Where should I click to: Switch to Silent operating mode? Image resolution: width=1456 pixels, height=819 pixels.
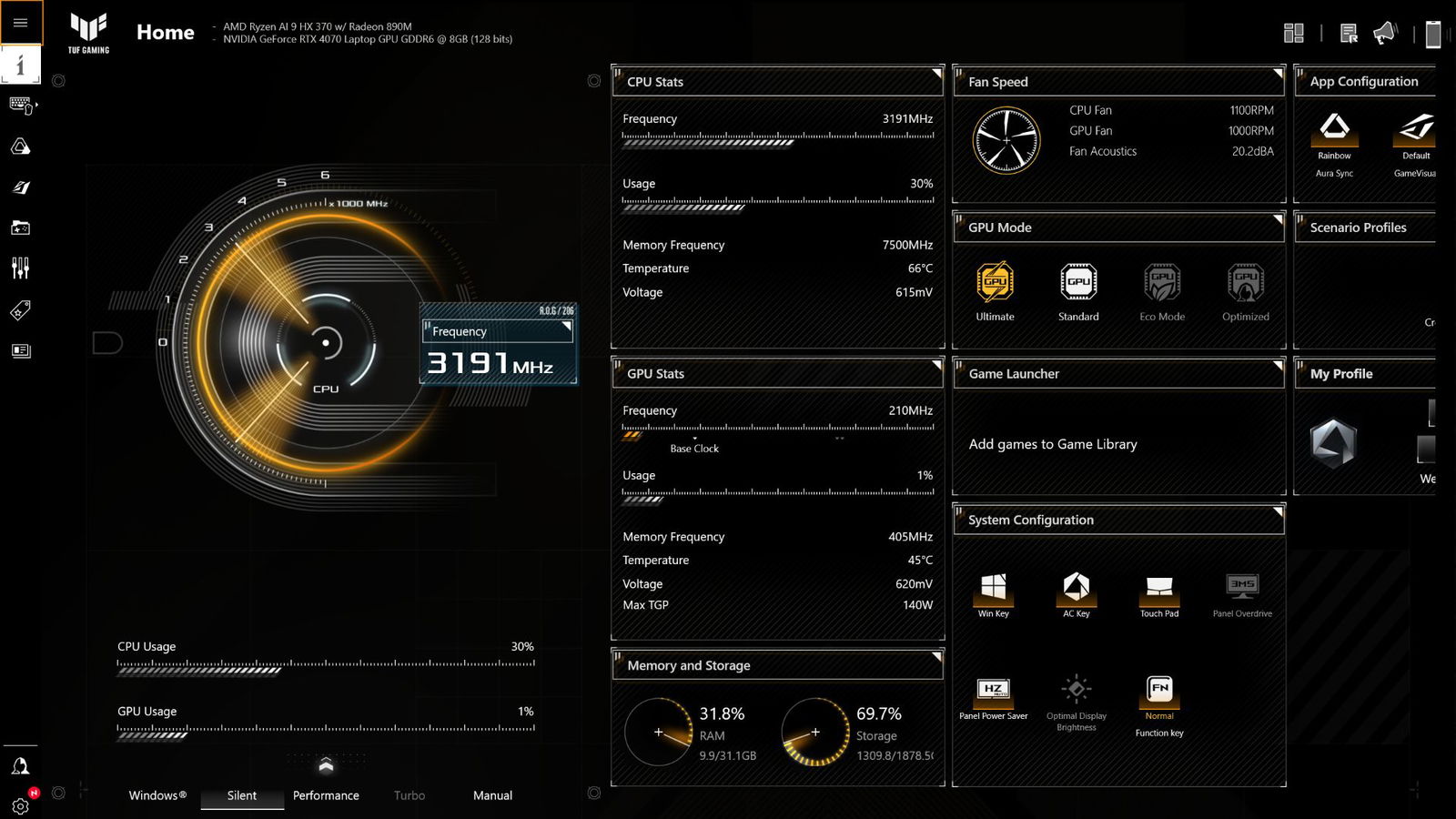point(242,795)
